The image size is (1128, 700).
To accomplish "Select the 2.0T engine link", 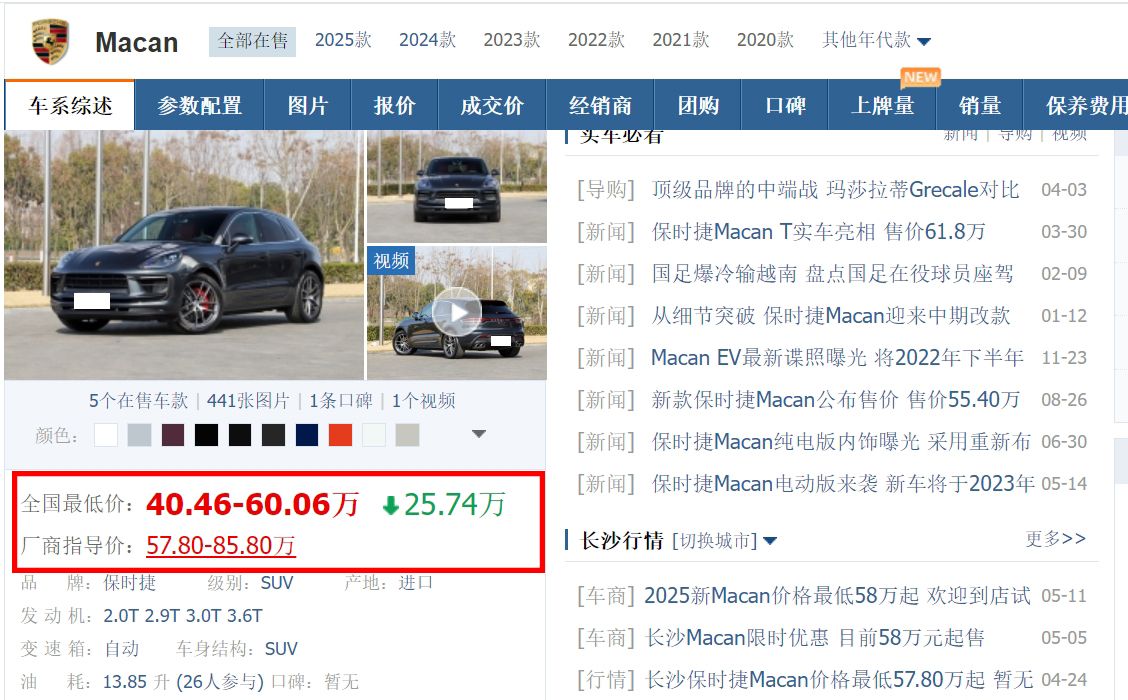I will point(121,616).
